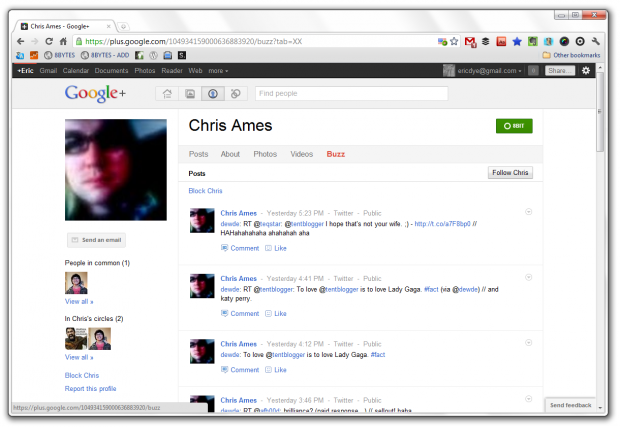Open Documents from Google bar
This screenshot has width=620, height=427.
pyautogui.click(x=112, y=71)
